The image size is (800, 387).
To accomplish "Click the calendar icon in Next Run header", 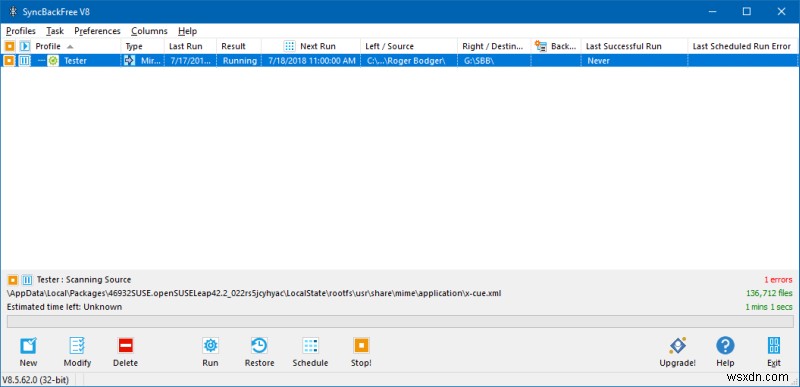I will click(x=290, y=46).
